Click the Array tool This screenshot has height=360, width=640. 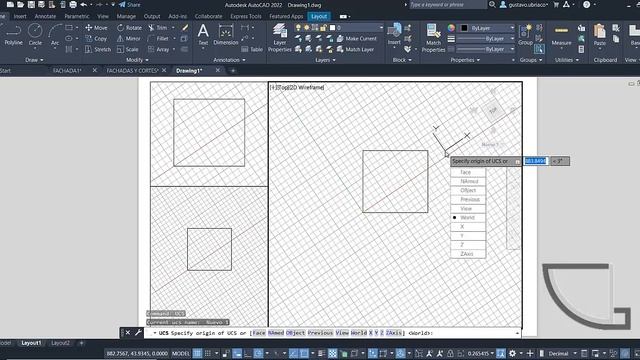(x=159, y=49)
